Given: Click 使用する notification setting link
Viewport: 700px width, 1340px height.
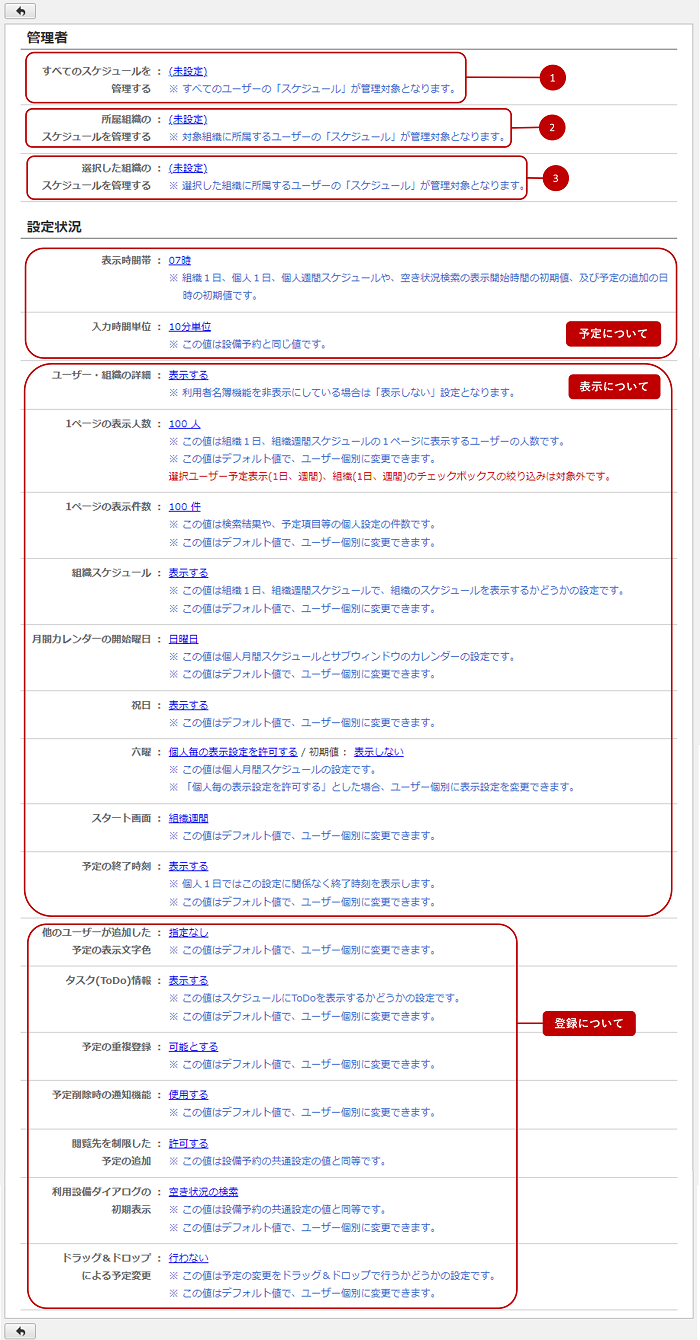Looking at the screenshot, I should click(188, 1094).
